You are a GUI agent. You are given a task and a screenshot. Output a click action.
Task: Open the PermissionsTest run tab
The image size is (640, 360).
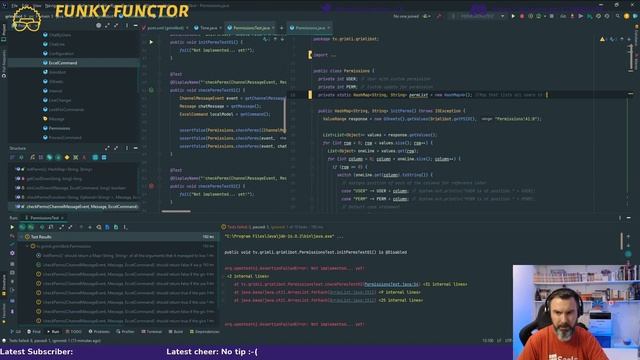click(43, 218)
